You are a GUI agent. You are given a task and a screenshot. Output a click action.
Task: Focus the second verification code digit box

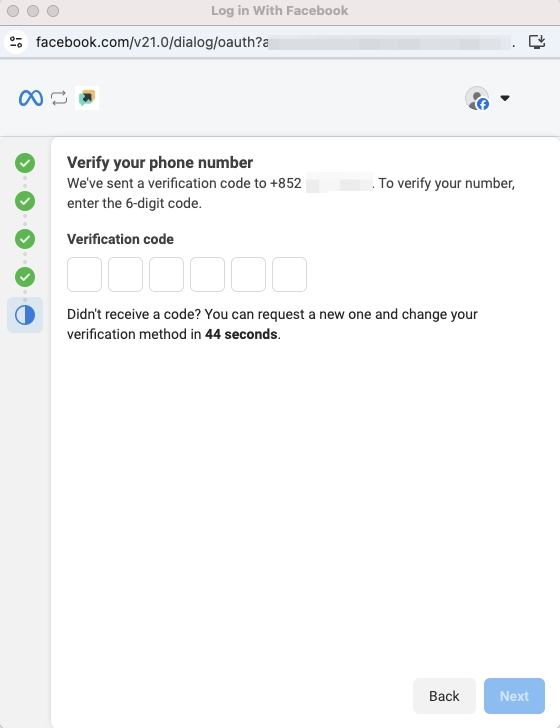[125, 274]
